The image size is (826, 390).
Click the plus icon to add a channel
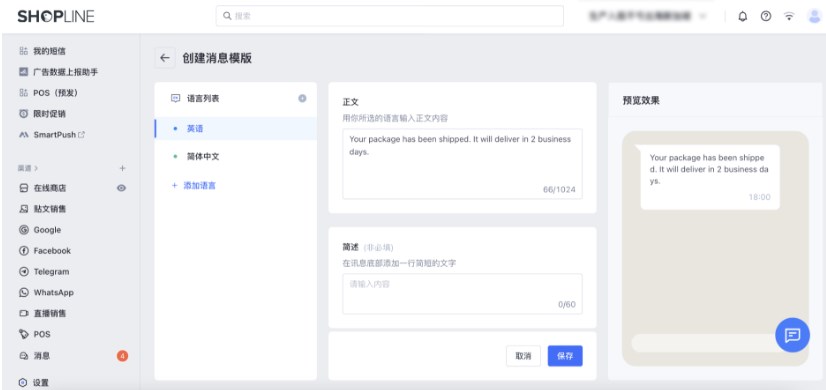(x=122, y=168)
